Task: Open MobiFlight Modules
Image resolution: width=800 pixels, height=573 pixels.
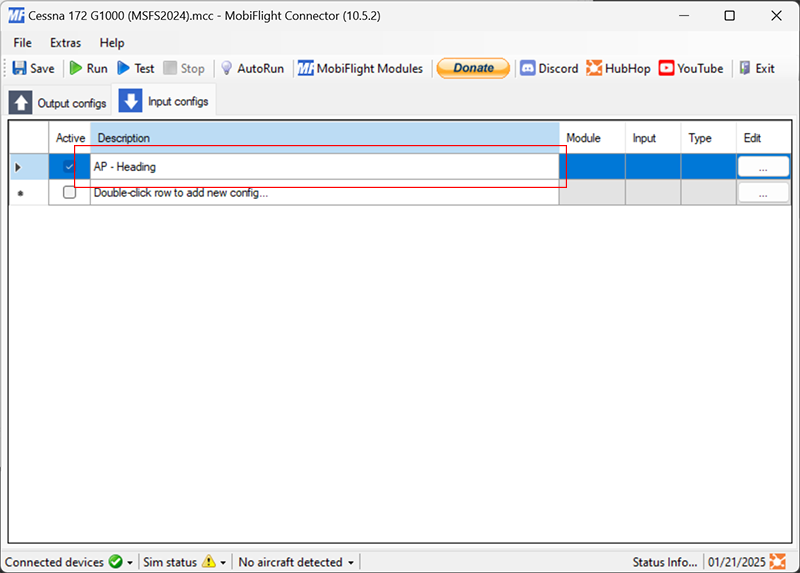Action: pos(360,68)
